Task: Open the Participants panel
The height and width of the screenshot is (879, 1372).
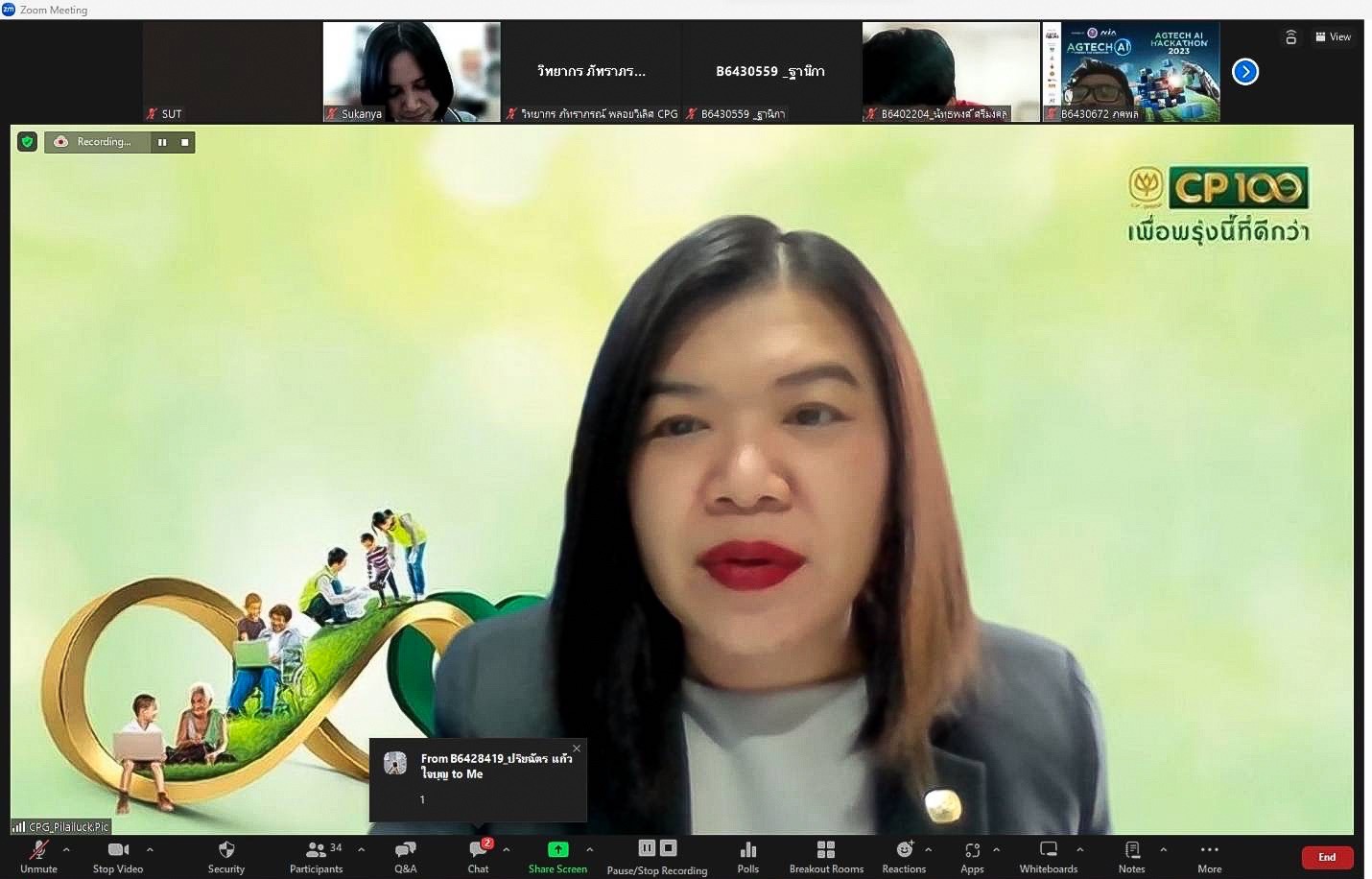Action: 316,855
